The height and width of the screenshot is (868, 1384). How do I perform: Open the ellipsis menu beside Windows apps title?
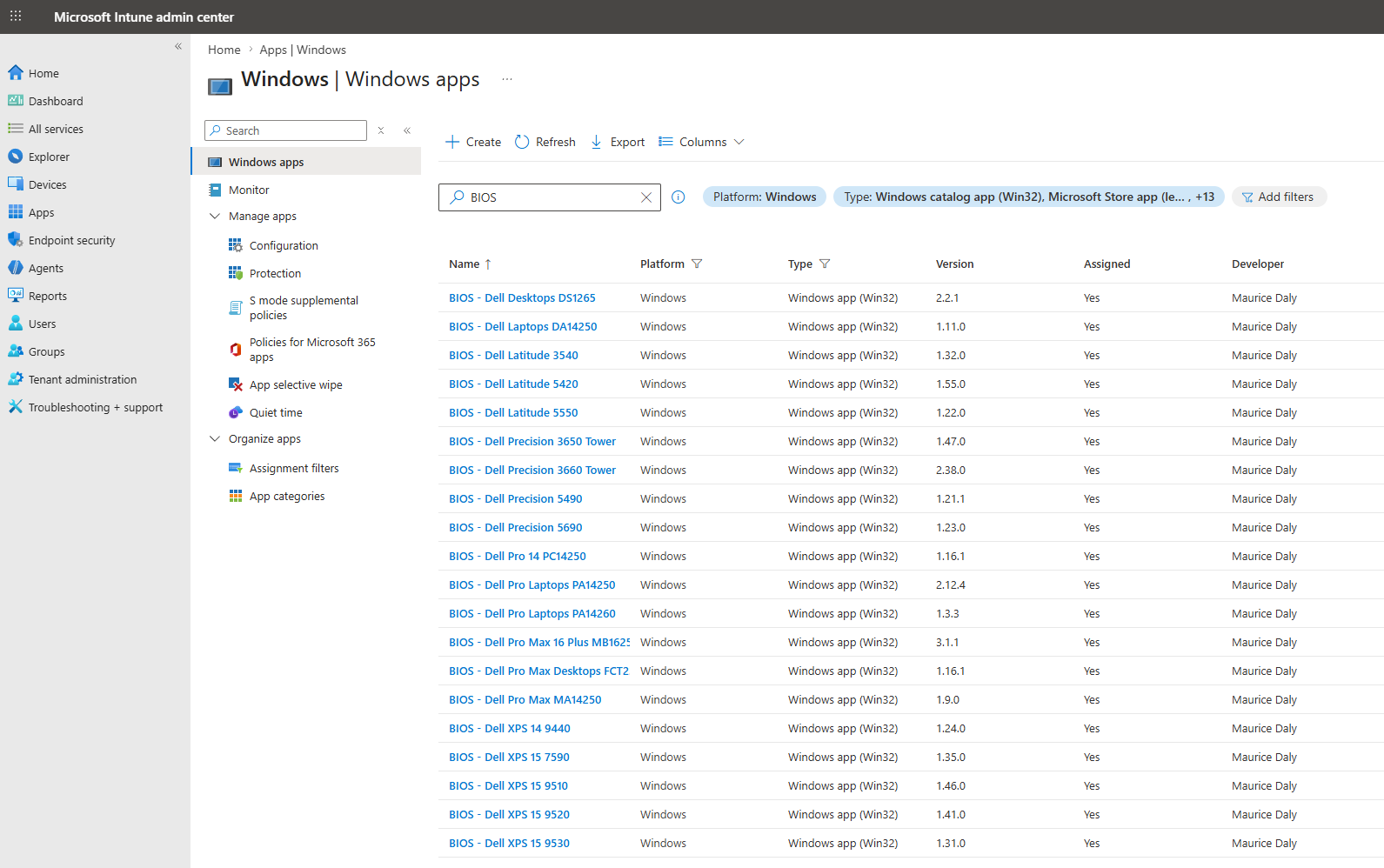tap(507, 79)
